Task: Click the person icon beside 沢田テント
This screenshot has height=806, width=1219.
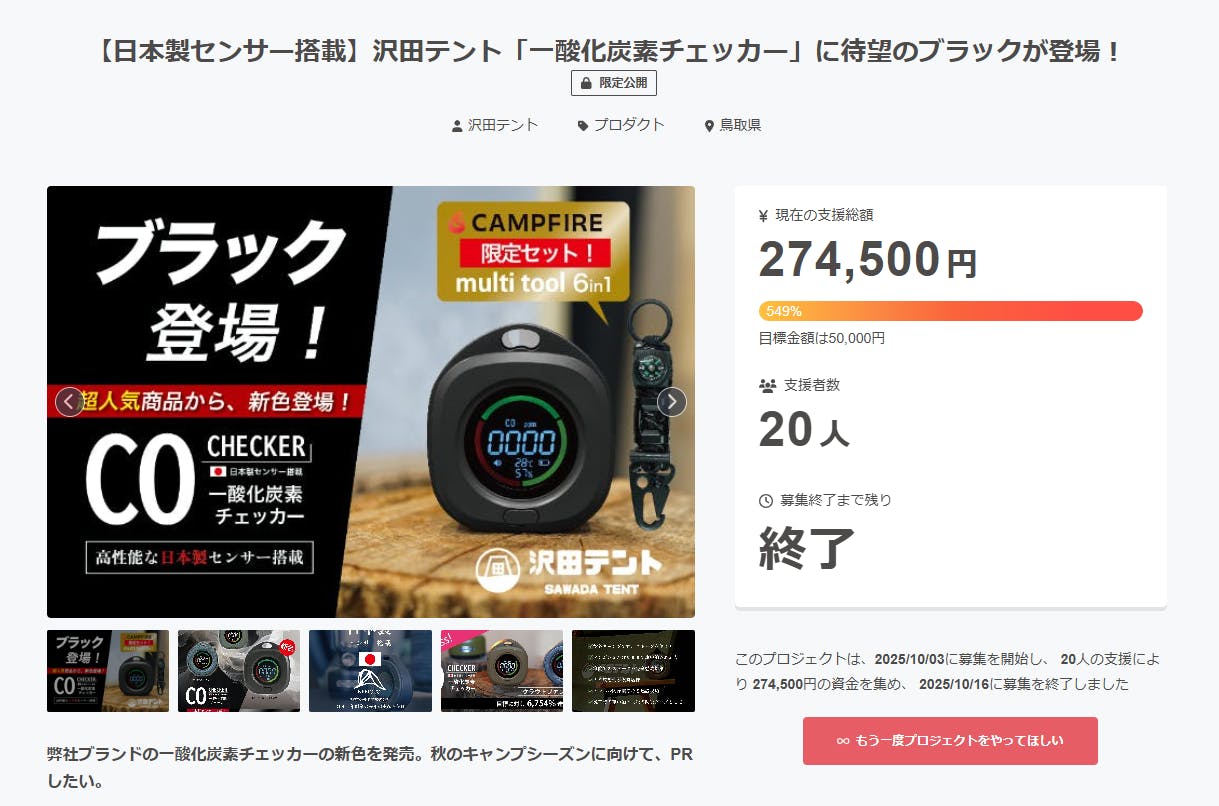Action: tap(458, 126)
